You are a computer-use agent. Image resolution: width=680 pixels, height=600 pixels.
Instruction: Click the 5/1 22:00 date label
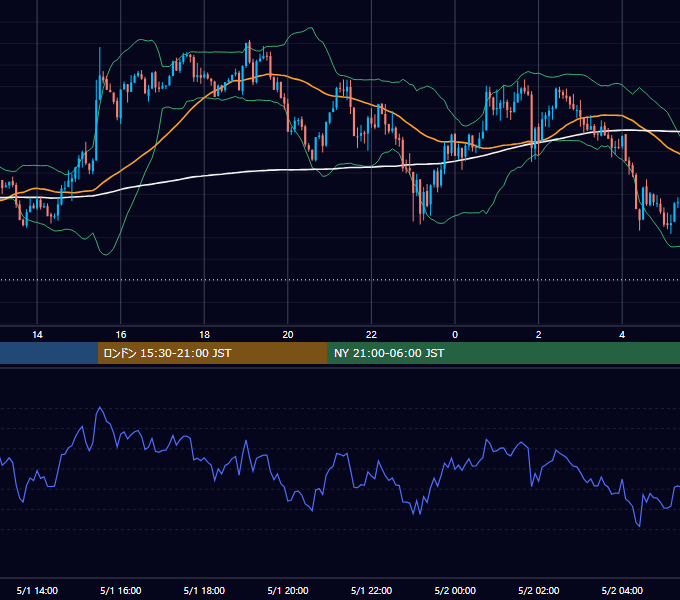coord(371,590)
